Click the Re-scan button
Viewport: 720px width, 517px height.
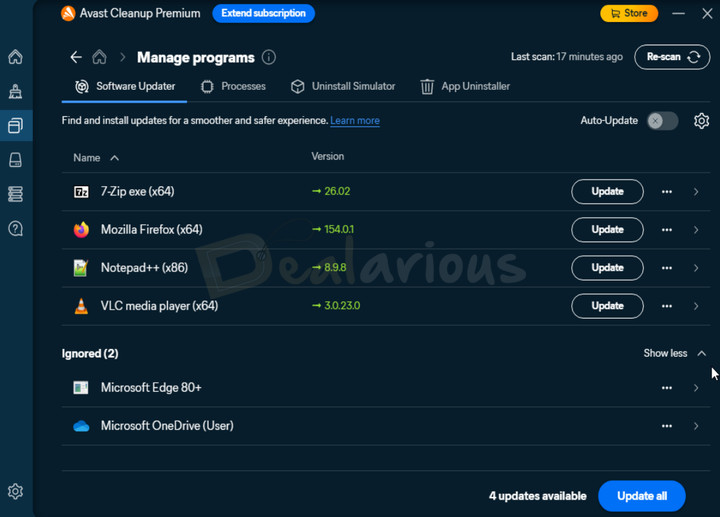[672, 57]
